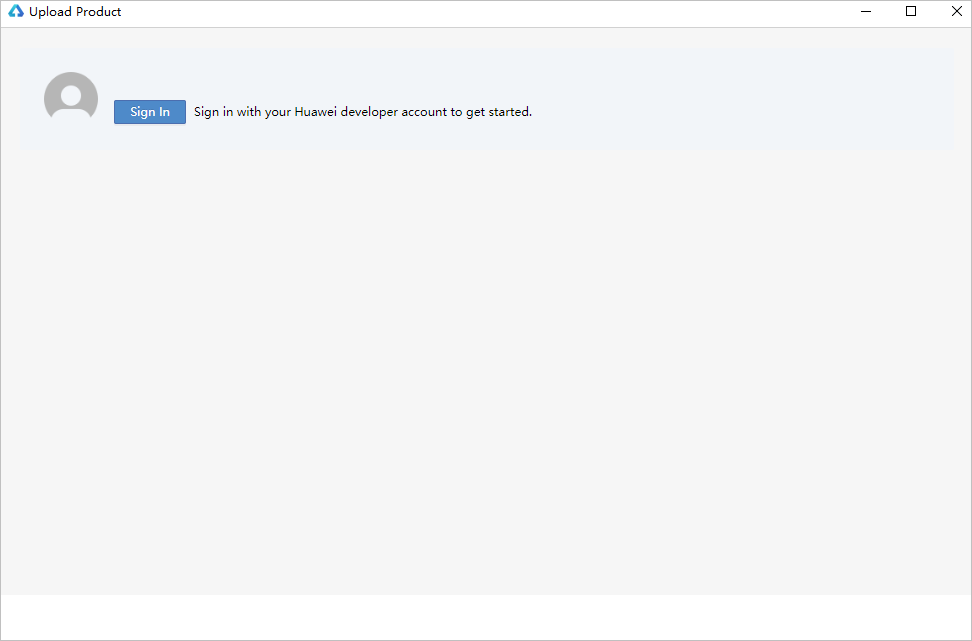Click the words "Sign in with" starting the prompt
The height and width of the screenshot is (641, 972).
tap(227, 112)
